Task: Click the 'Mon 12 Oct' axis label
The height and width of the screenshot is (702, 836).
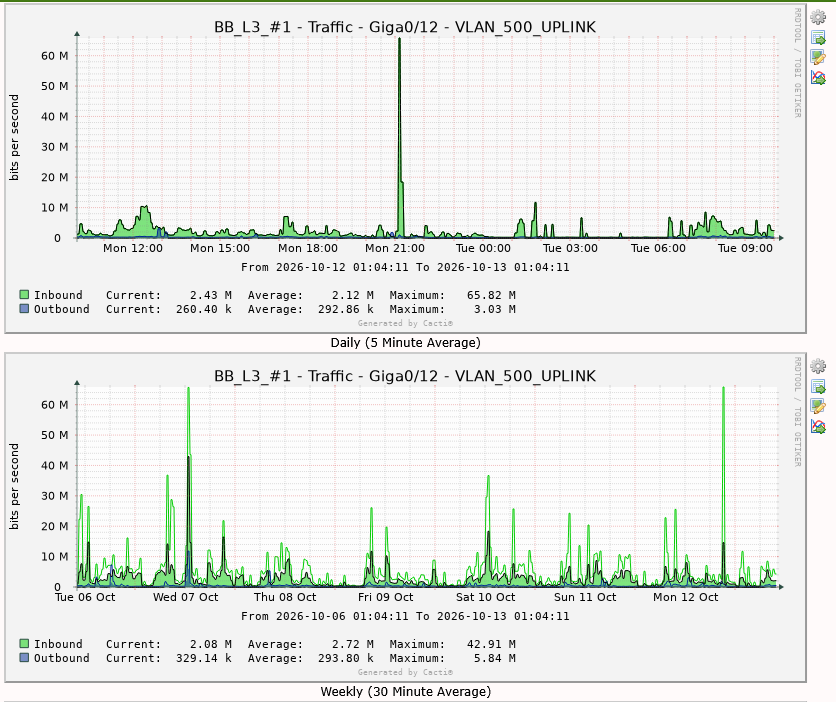Action: coord(686,597)
